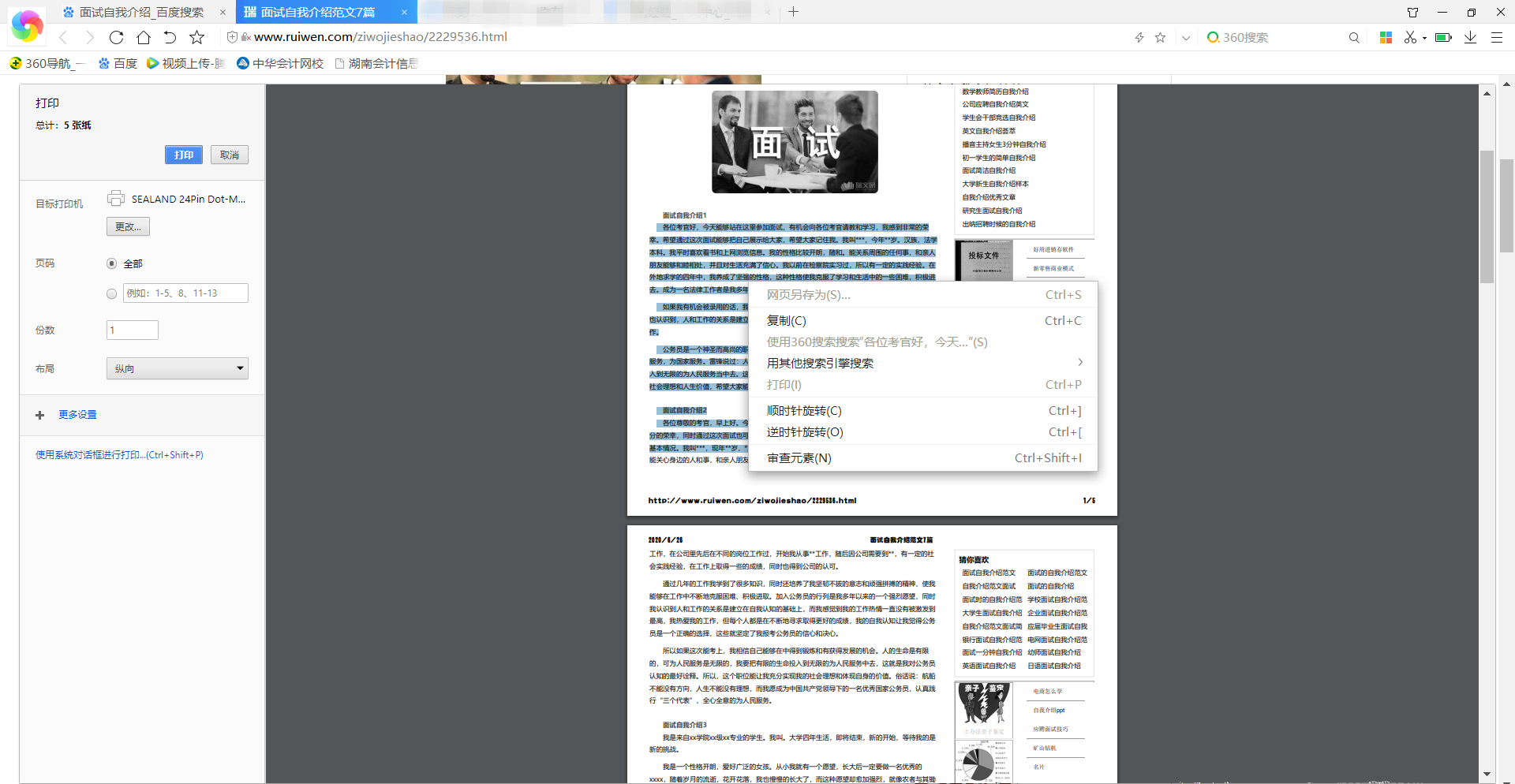This screenshot has height=784, width=1515.
Task: Bookmark page with toolbar star icon
Action: (197, 37)
